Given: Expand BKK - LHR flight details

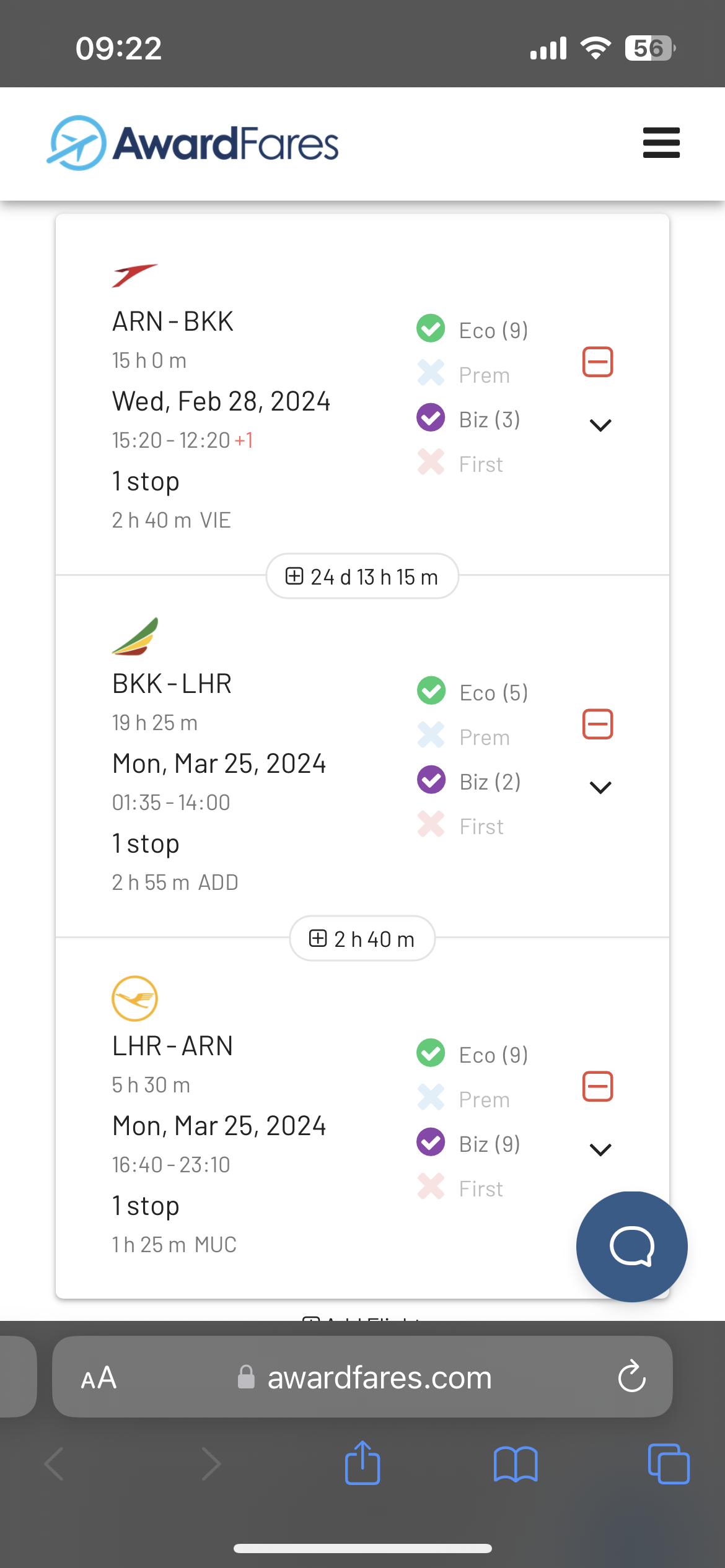Looking at the screenshot, I should click(600, 788).
